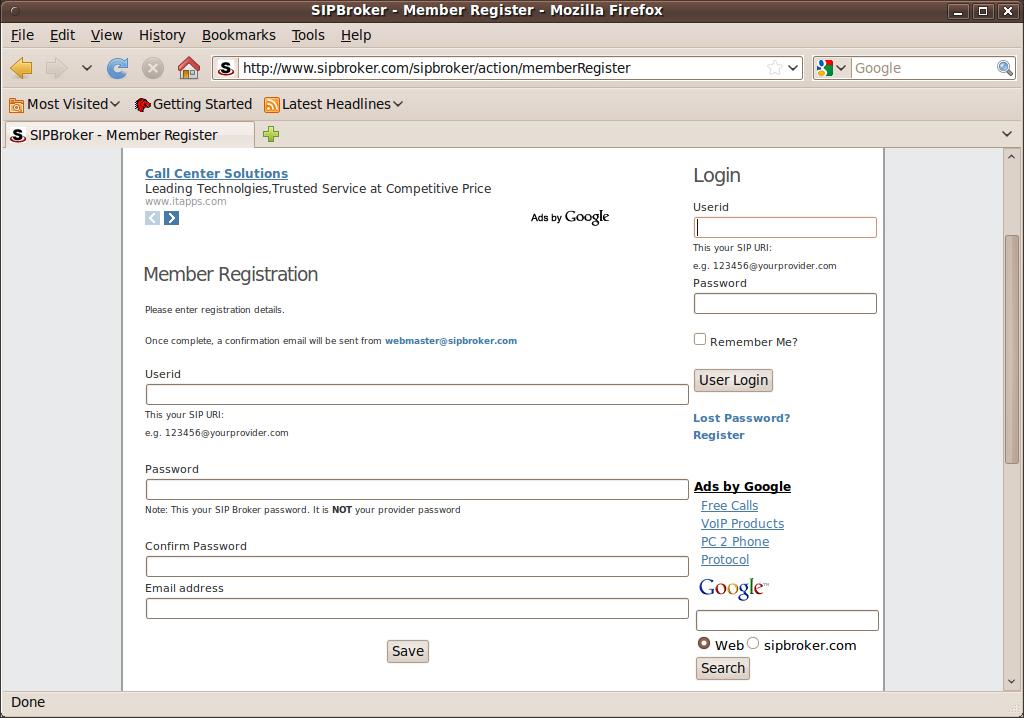Click the Back arrow navigation button
1024x718 pixels.
[22, 68]
